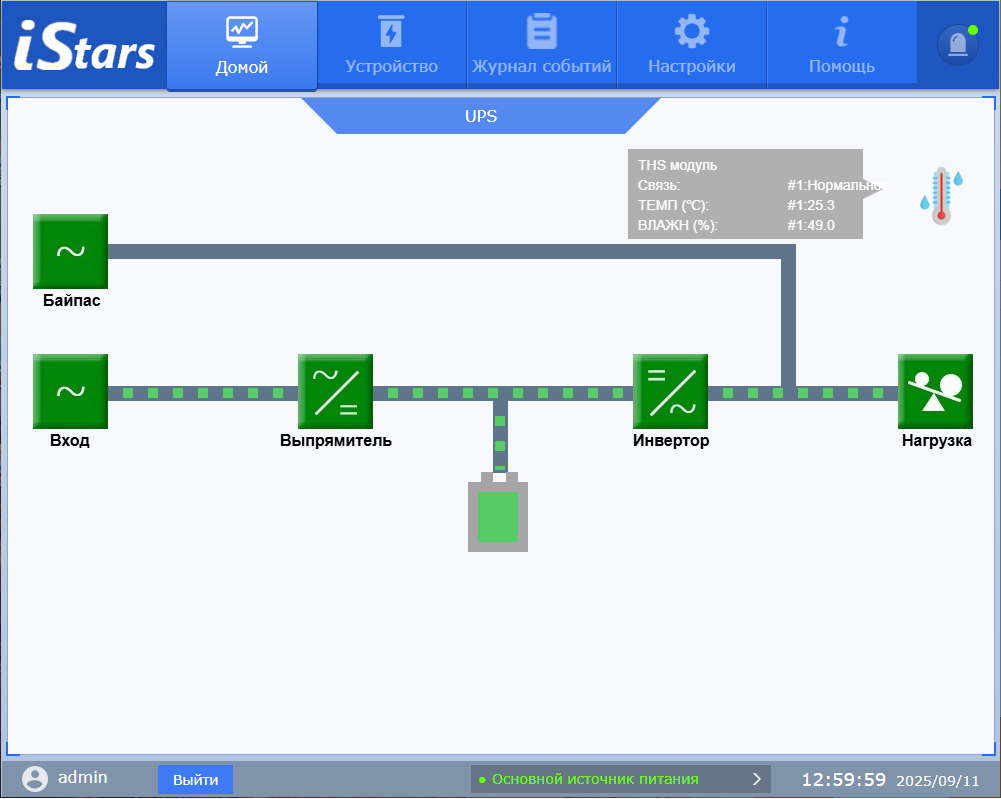The image size is (1001, 799).
Task: Click the Bypass (Байпас) power source icon
Action: tap(70, 251)
